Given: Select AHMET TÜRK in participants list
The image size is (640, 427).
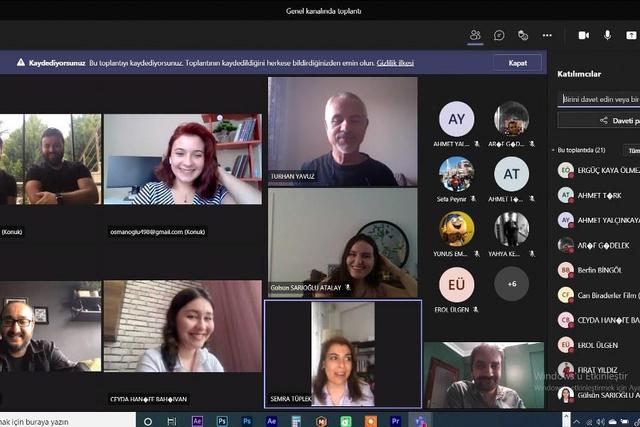Looking at the screenshot, I should (599, 195).
